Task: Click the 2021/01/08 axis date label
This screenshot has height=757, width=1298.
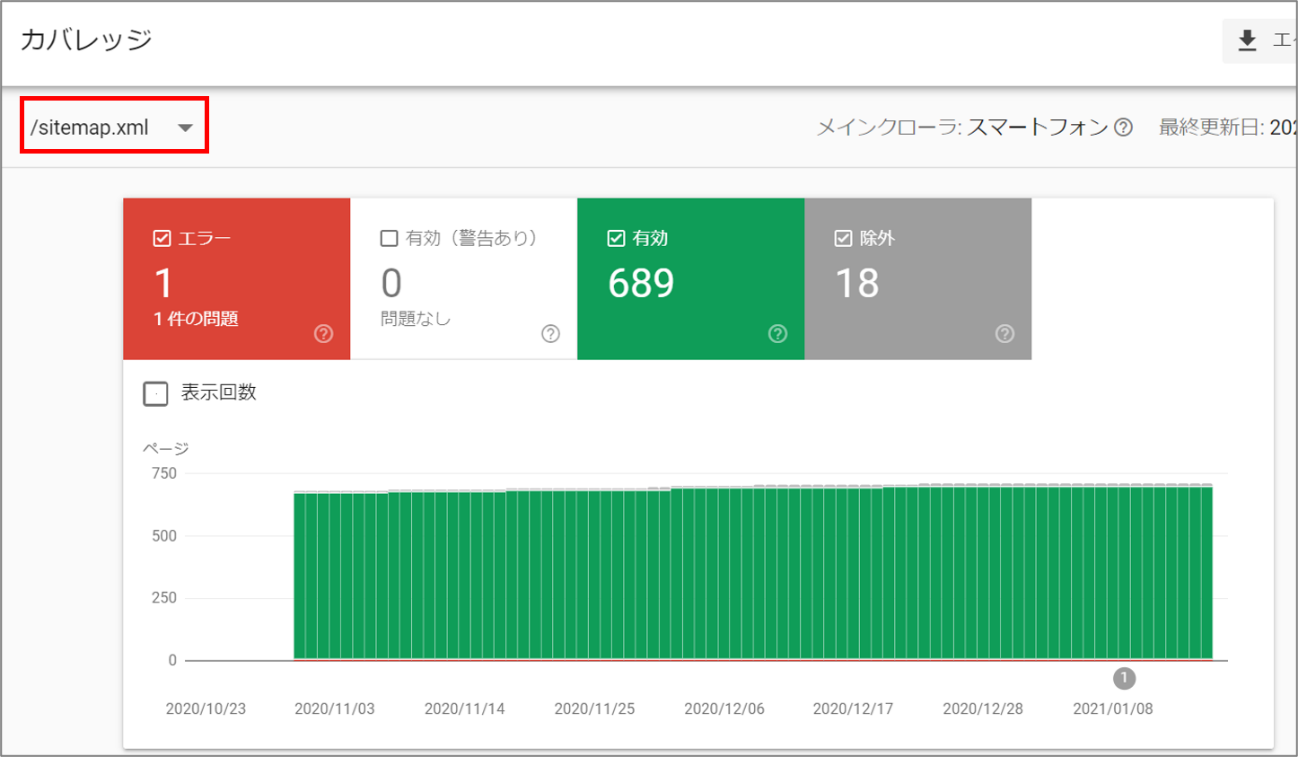Action: click(x=1113, y=708)
